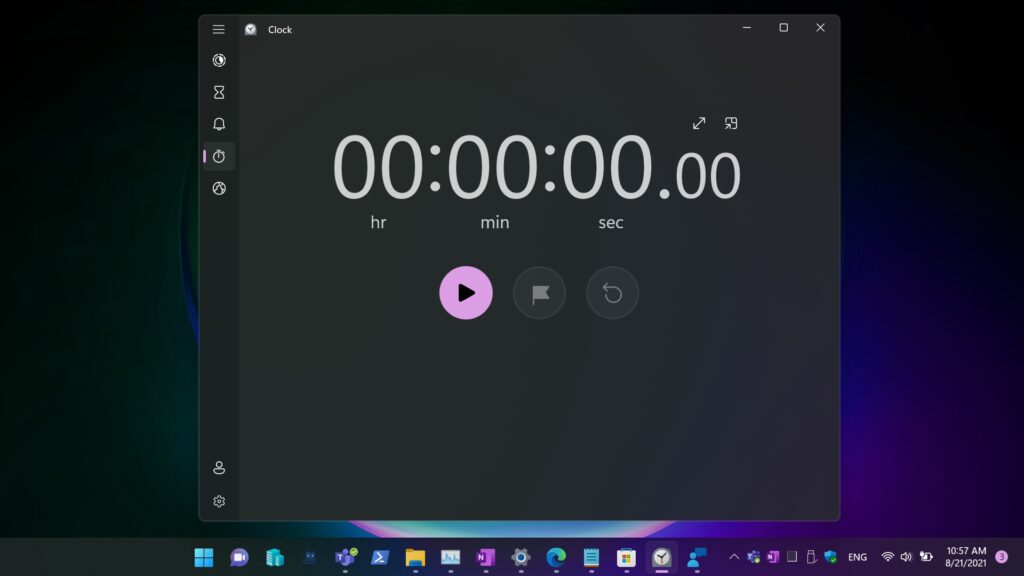Viewport: 1024px width, 576px height.
Task: Go to the Alarm page
Action: [219, 124]
